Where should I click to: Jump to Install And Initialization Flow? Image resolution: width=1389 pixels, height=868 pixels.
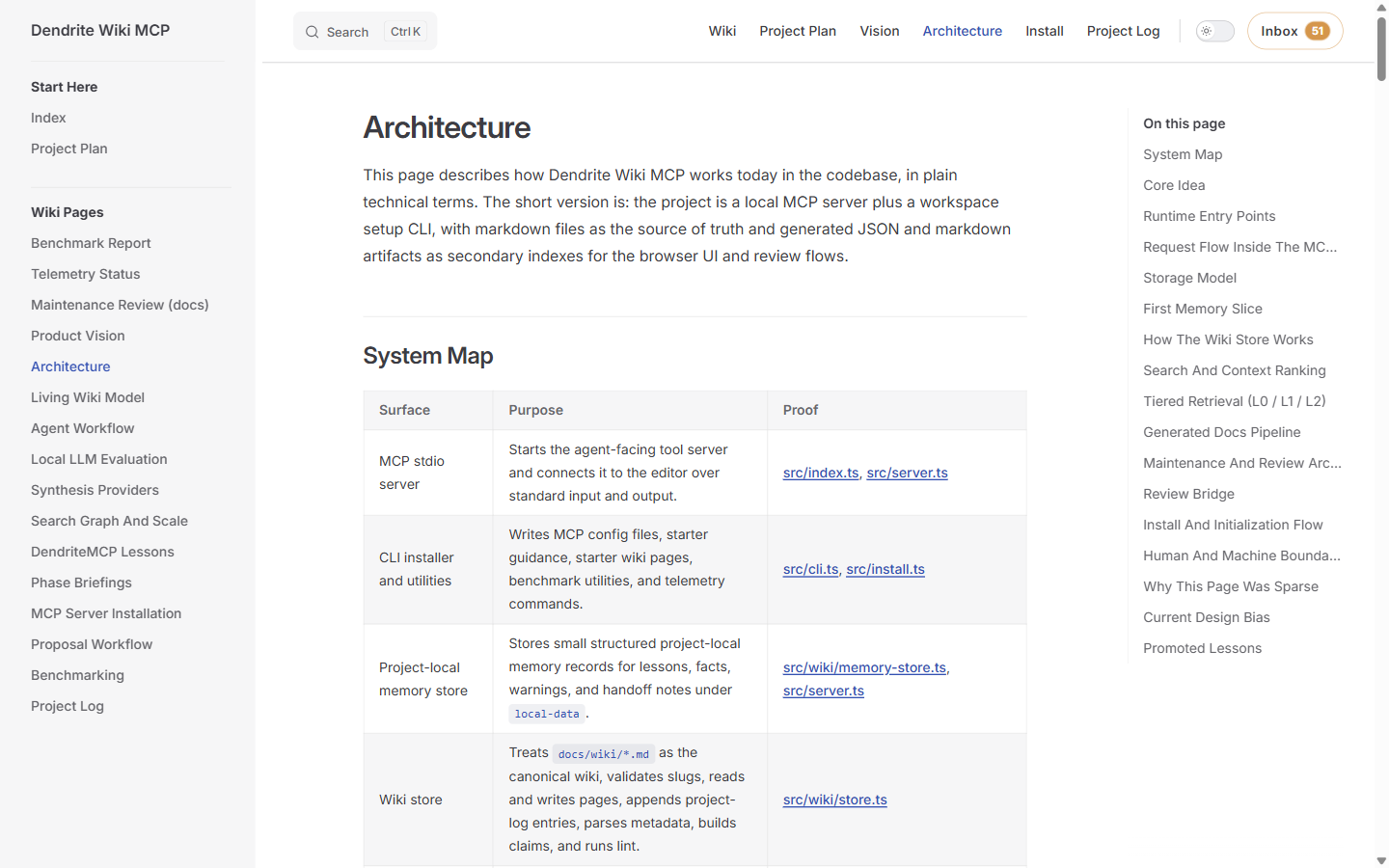pos(1233,525)
